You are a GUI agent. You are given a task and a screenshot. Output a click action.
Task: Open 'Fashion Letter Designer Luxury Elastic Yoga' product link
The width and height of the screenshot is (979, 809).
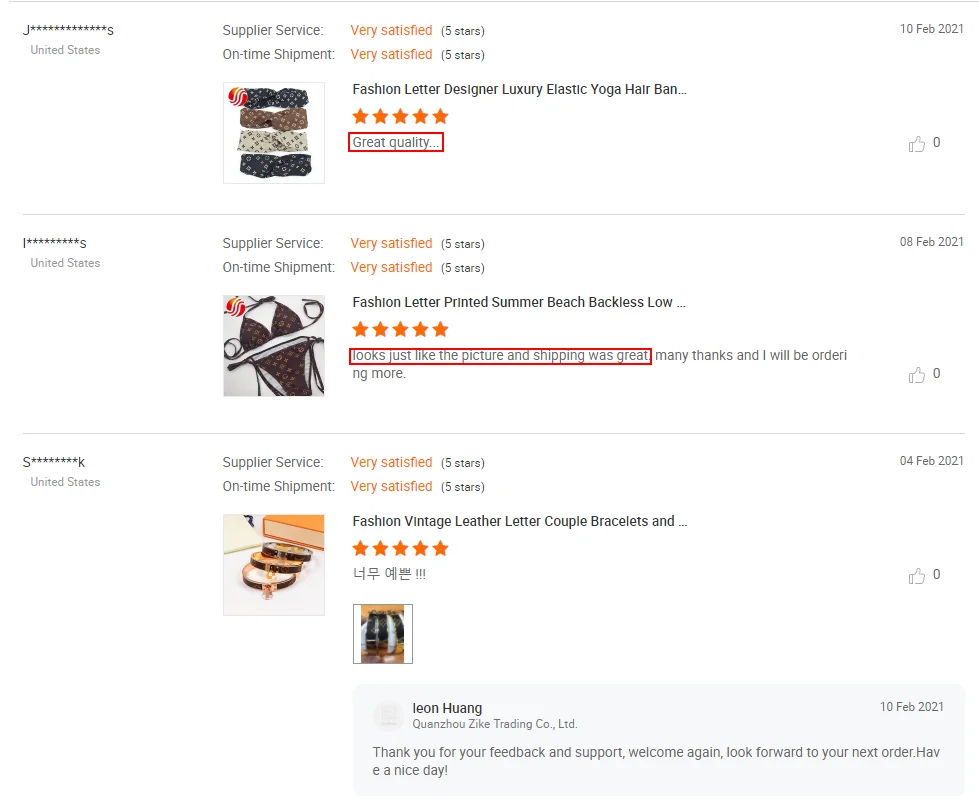click(x=519, y=90)
